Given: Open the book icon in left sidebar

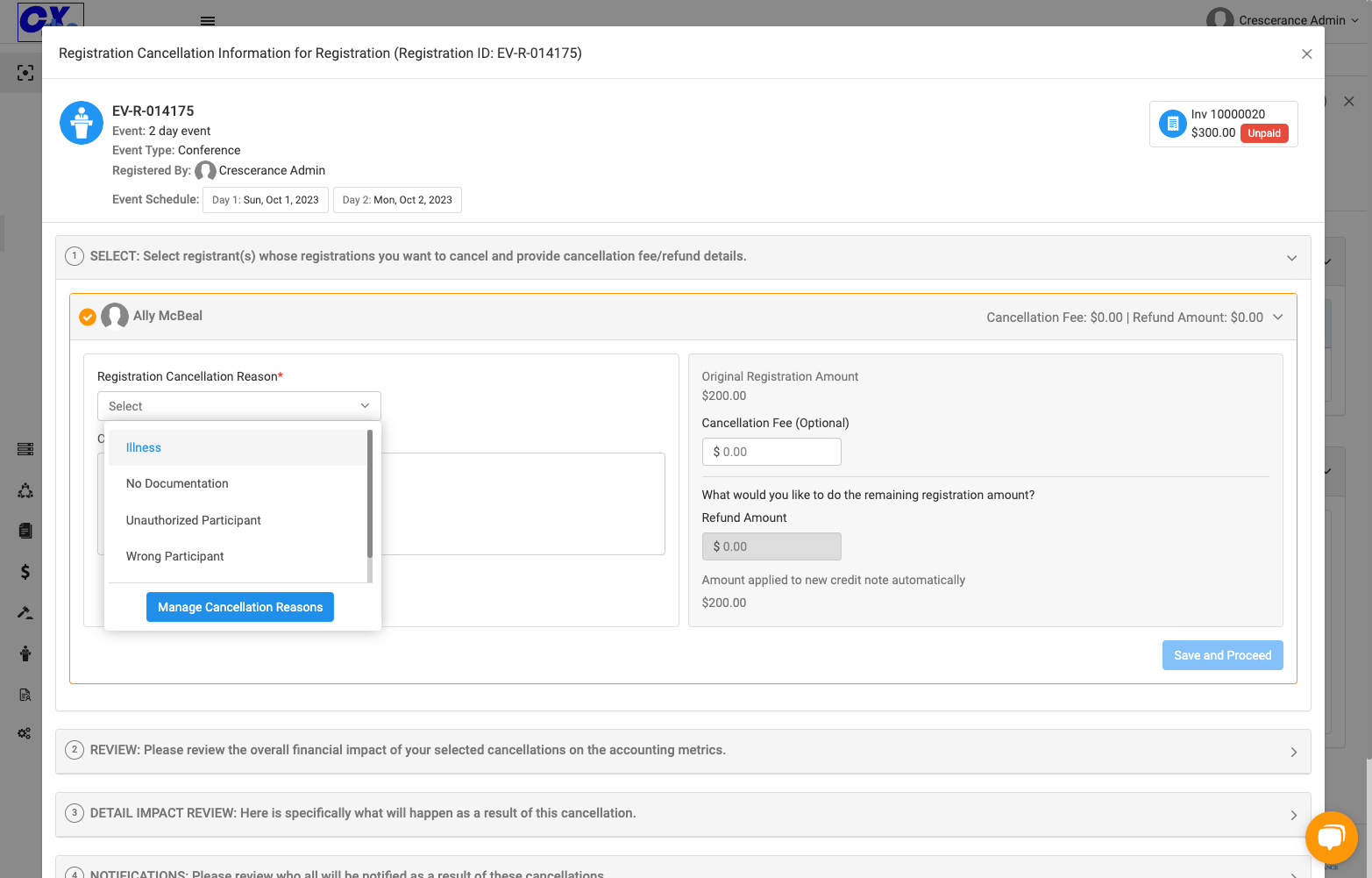Looking at the screenshot, I should [x=25, y=531].
